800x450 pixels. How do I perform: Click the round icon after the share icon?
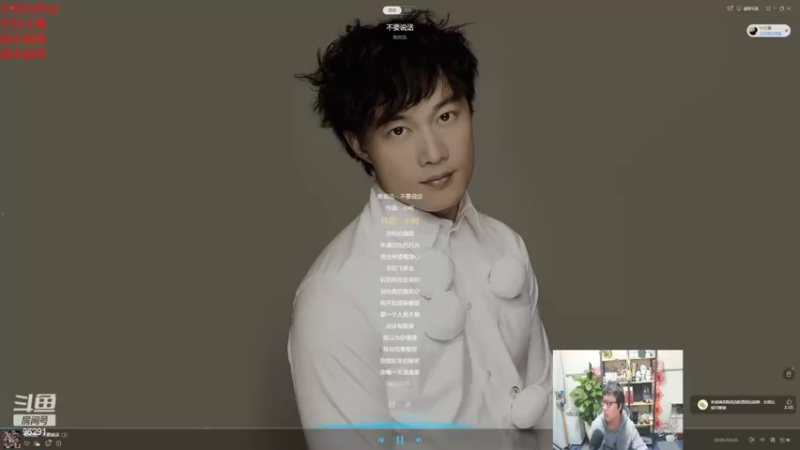pos(59,443)
